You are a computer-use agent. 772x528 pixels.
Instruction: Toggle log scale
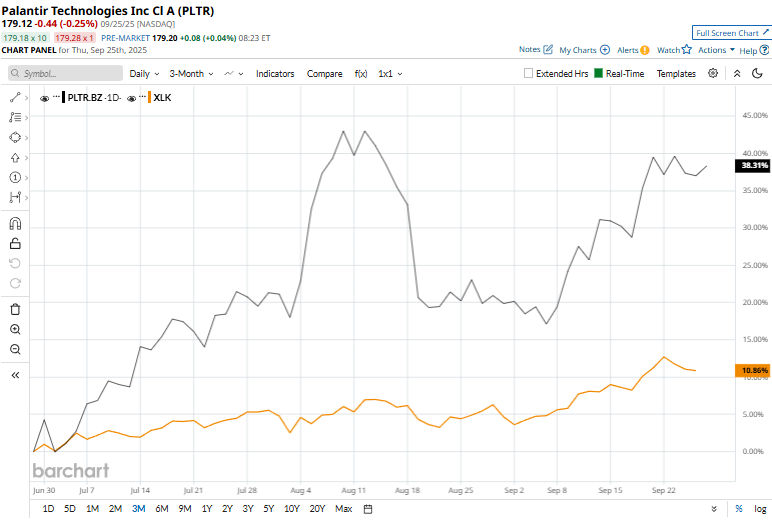pyautogui.click(x=760, y=509)
